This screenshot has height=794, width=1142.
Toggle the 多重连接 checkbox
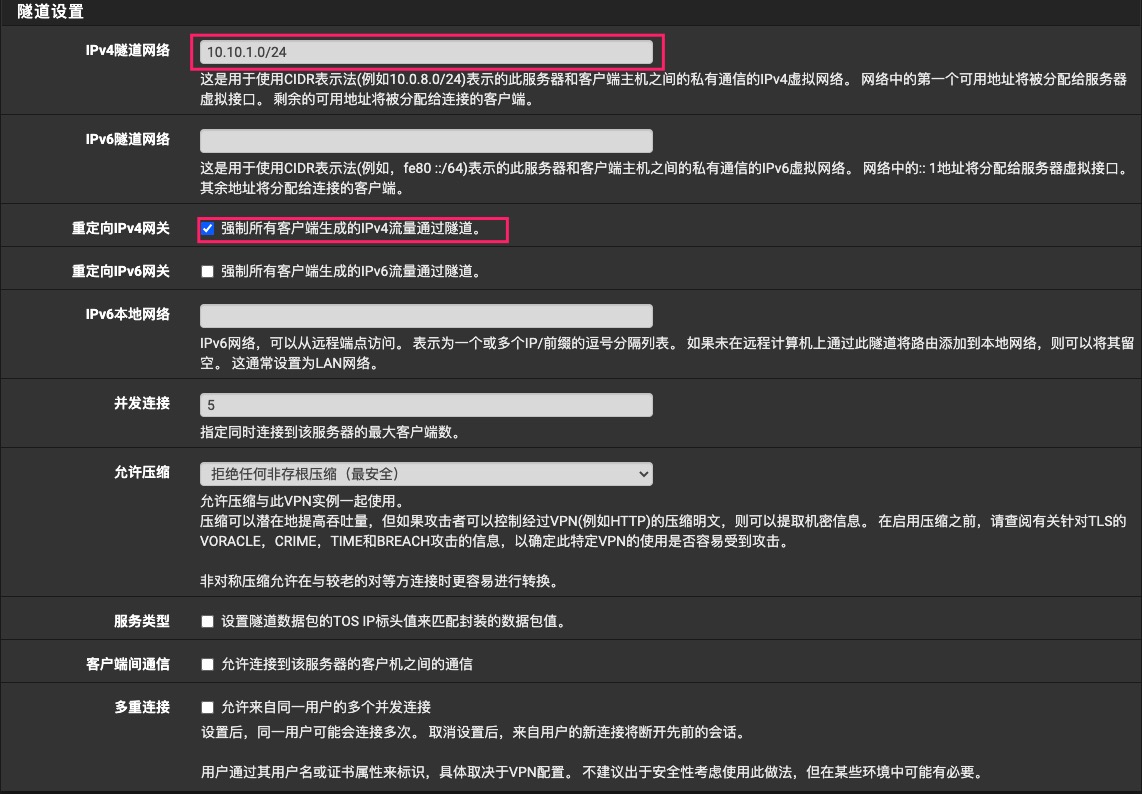[x=208, y=707]
